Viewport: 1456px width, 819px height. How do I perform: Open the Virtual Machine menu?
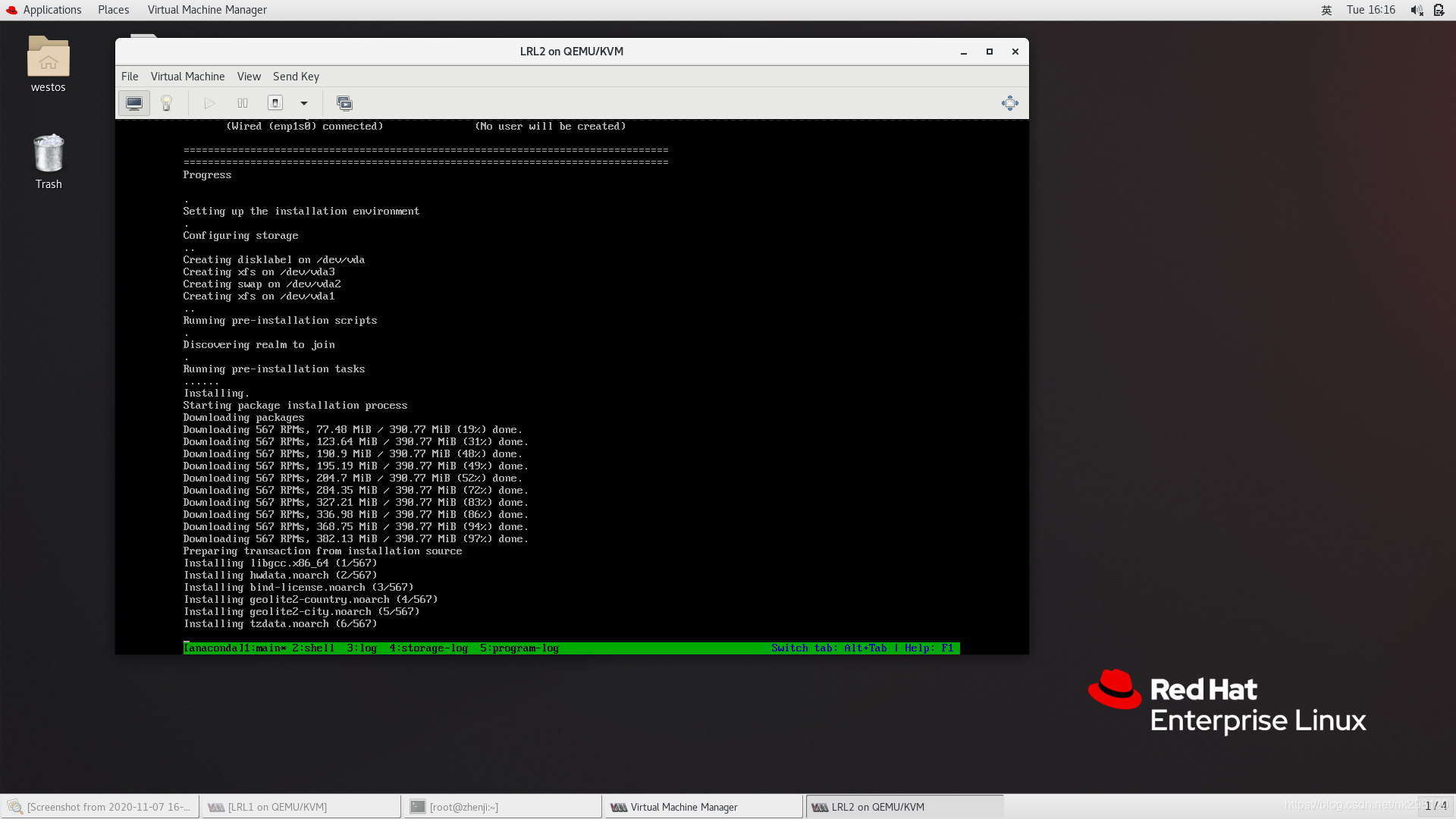[188, 76]
